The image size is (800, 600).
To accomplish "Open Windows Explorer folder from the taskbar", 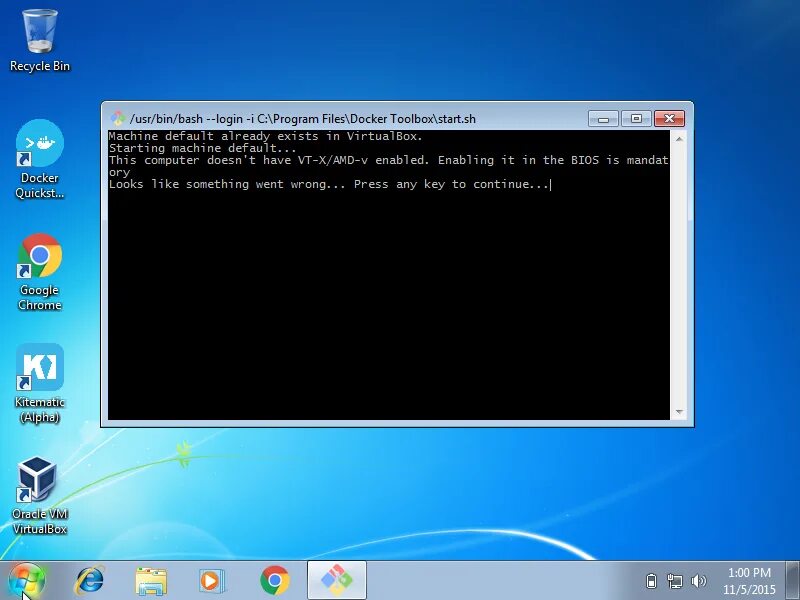I will point(151,581).
